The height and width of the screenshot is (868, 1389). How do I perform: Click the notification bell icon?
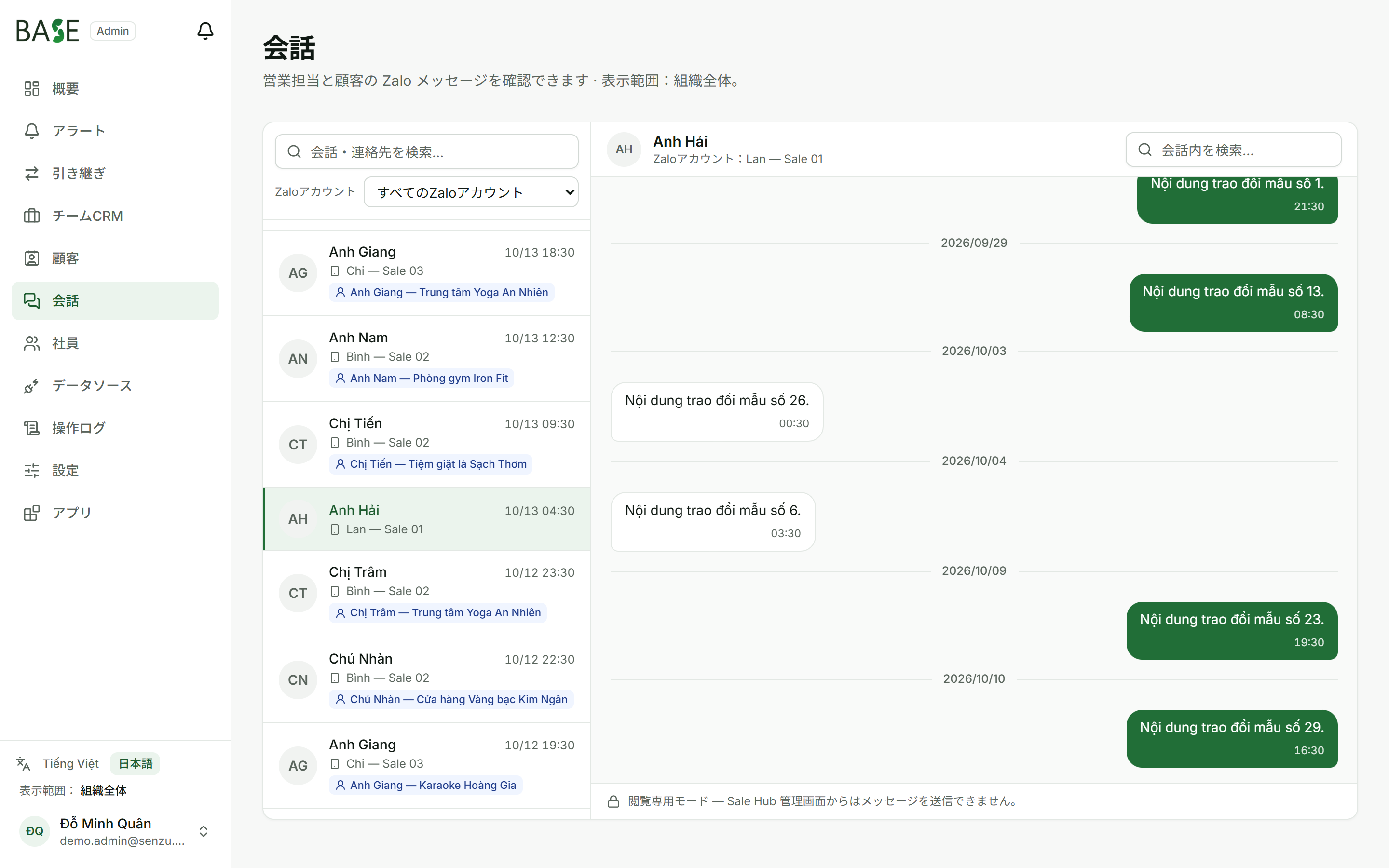[x=205, y=30]
